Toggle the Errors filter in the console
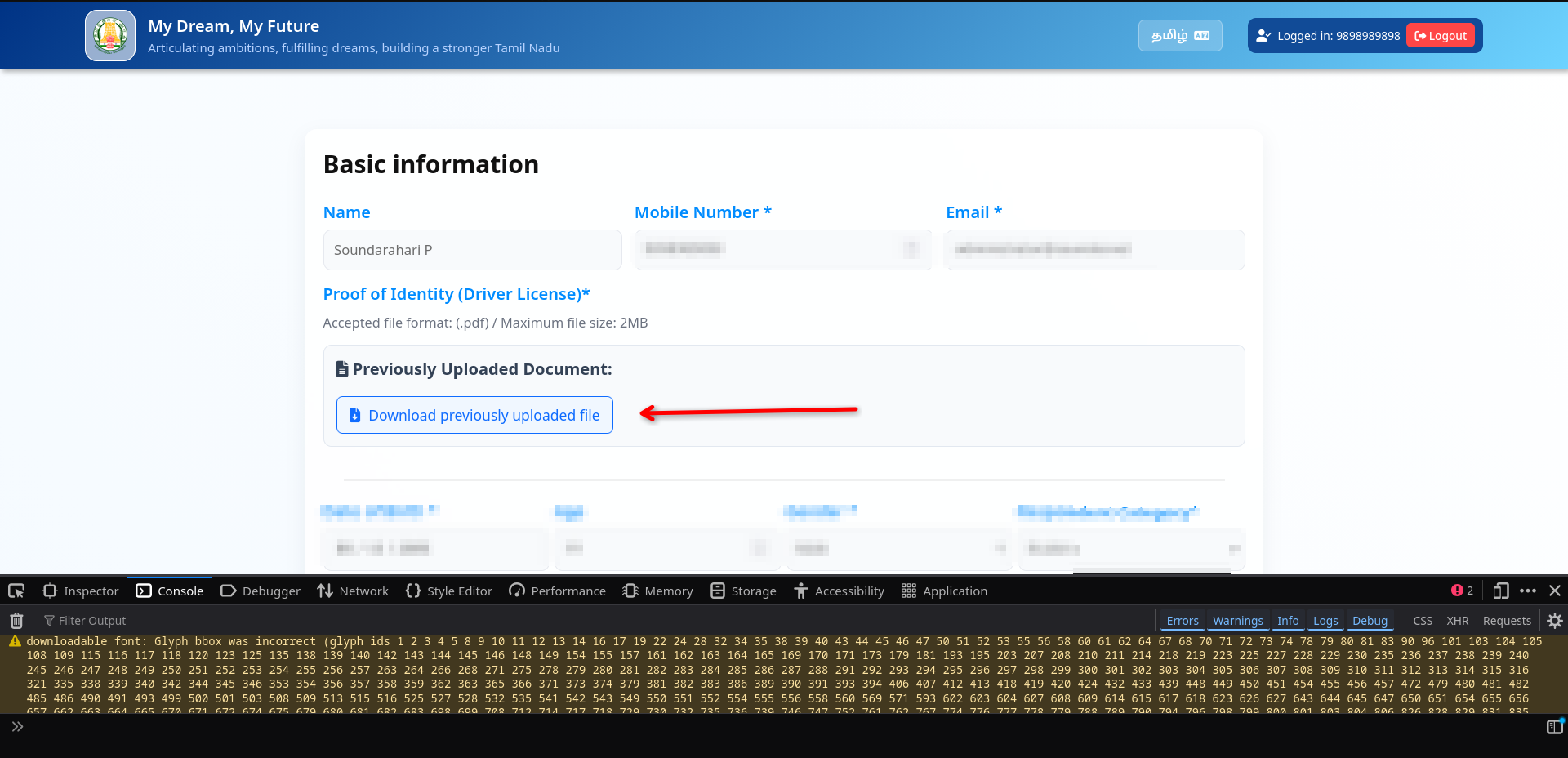The width and height of the screenshot is (1568, 758). [1182, 621]
